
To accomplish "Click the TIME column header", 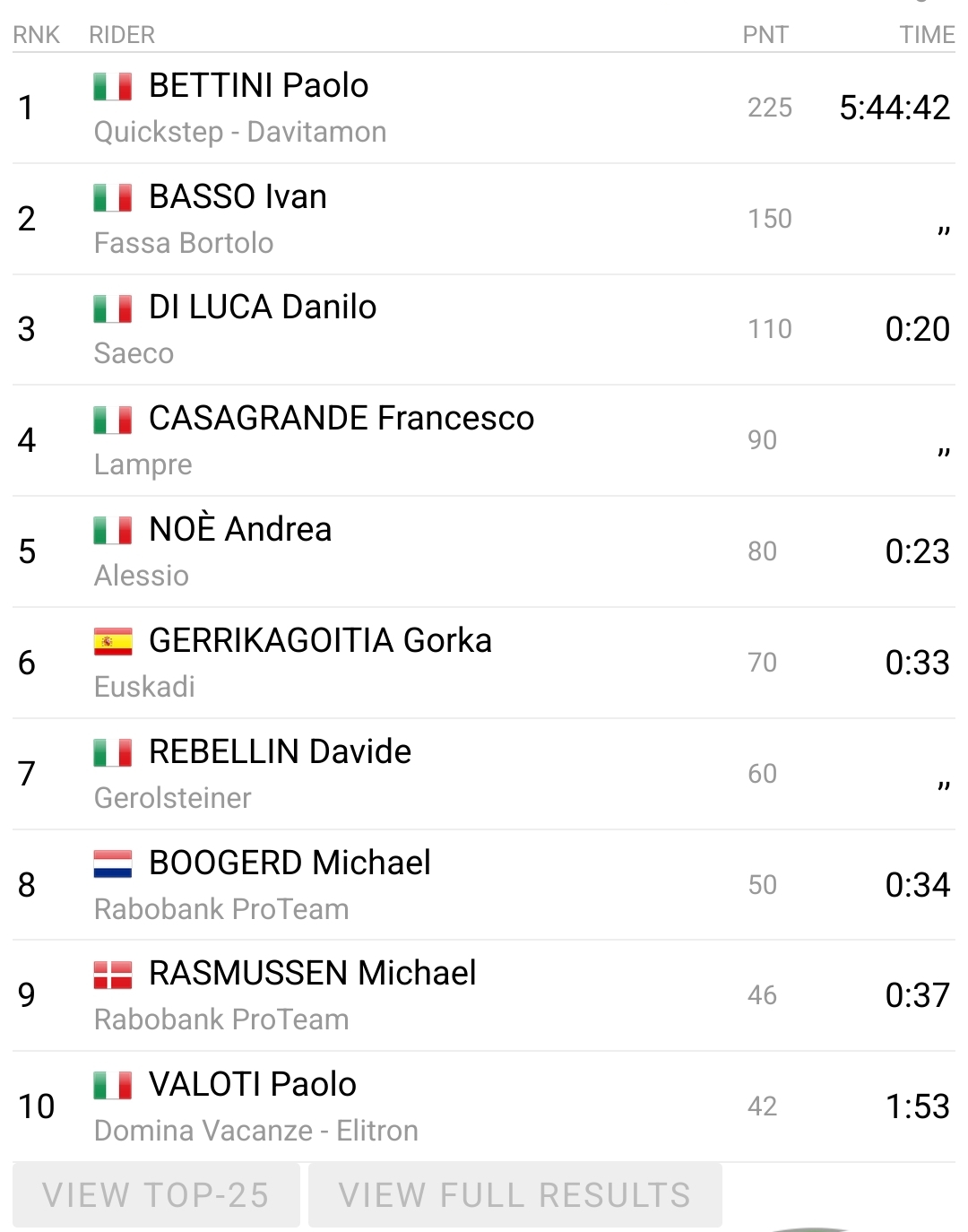I will [927, 35].
